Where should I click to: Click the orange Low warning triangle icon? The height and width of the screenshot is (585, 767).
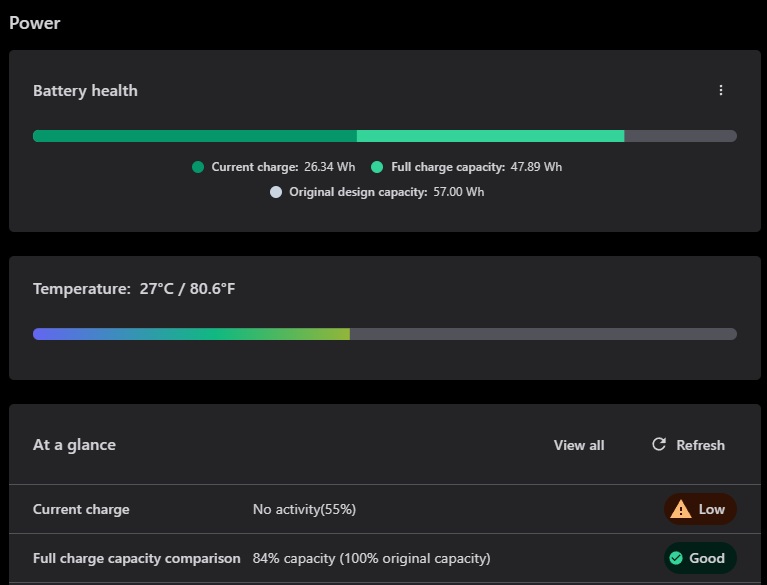pyautogui.click(x=681, y=509)
